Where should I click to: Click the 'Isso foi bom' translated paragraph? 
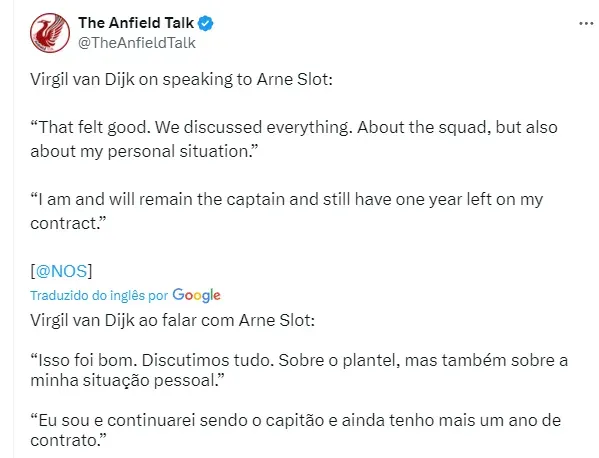pyautogui.click(x=299, y=370)
